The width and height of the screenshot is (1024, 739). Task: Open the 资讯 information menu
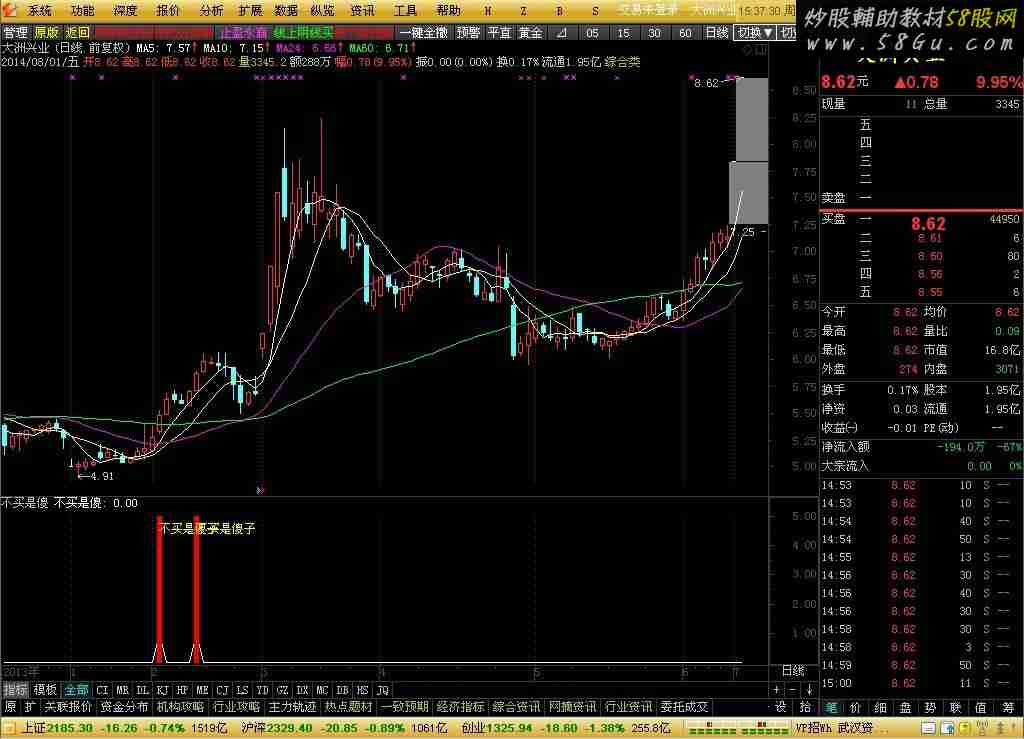[x=363, y=11]
